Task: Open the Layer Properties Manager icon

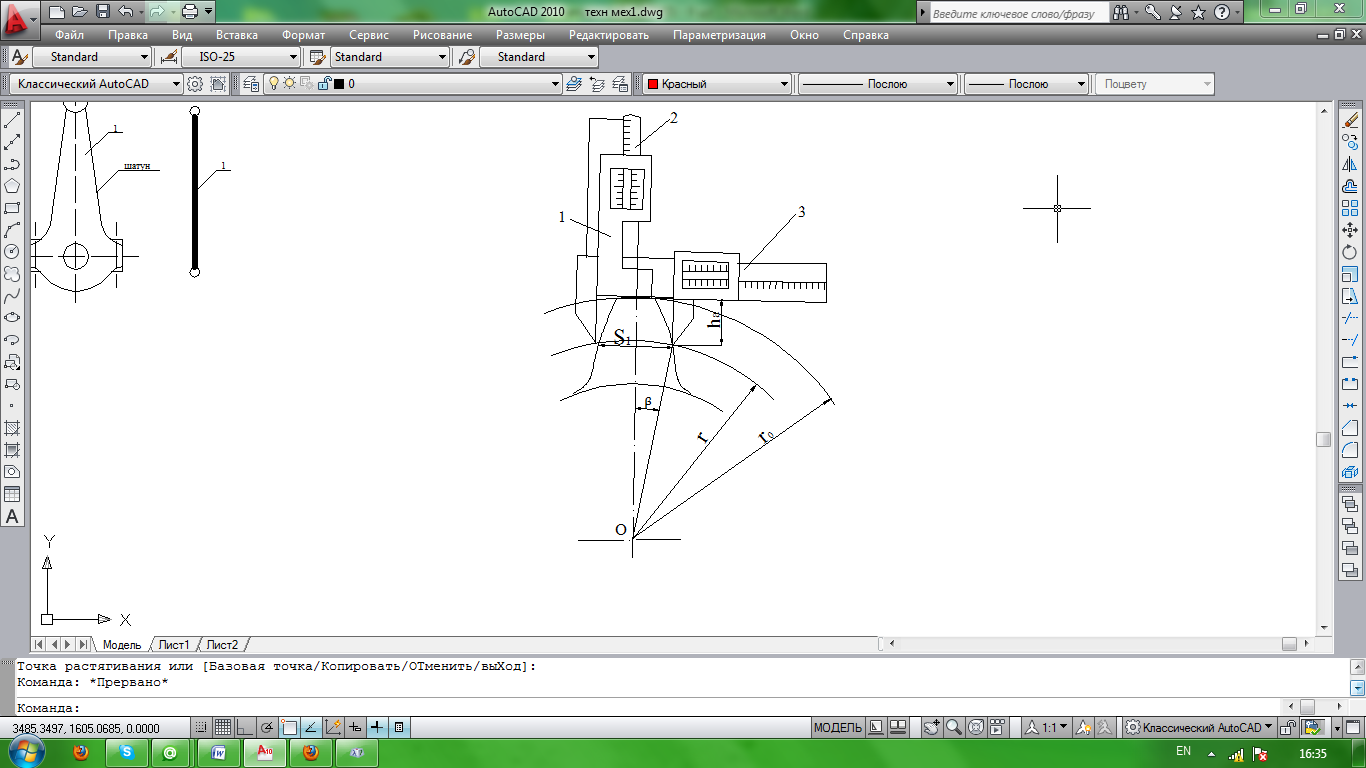Action: tap(250, 84)
